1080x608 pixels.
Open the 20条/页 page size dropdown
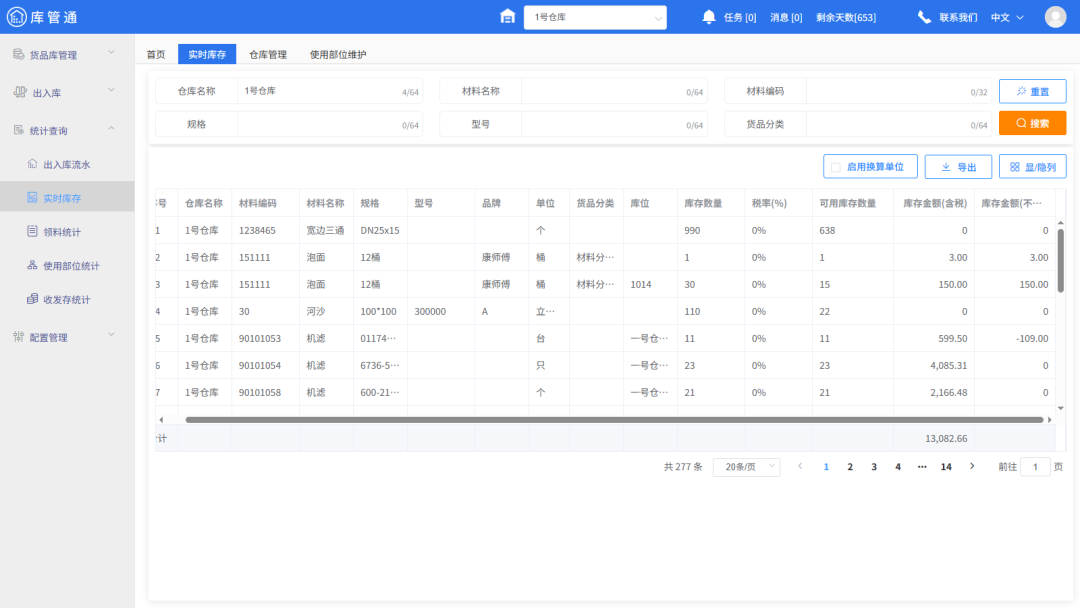point(747,467)
